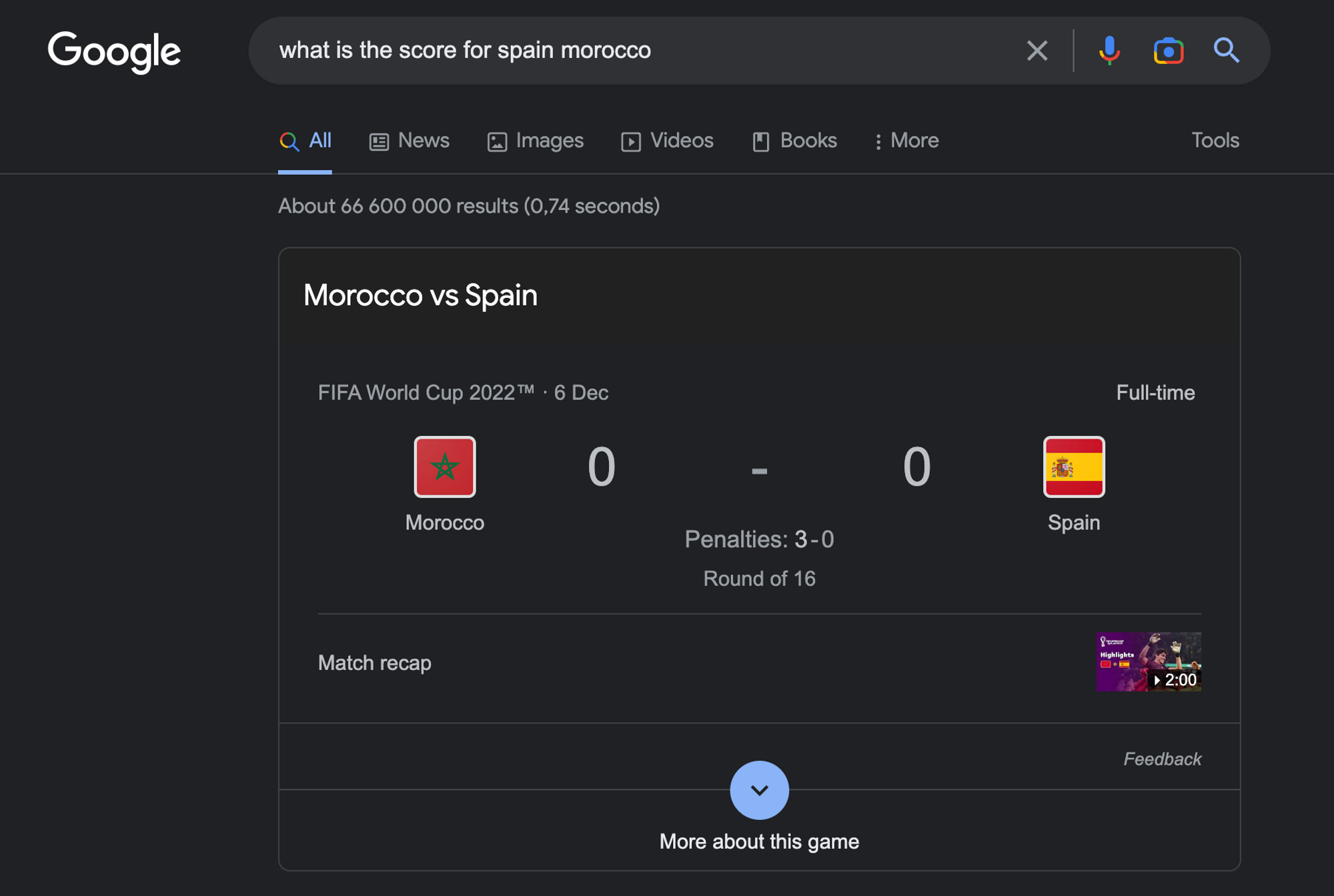Image resolution: width=1334 pixels, height=896 pixels.
Task: Expand the More search categories menu
Action: 906,141
